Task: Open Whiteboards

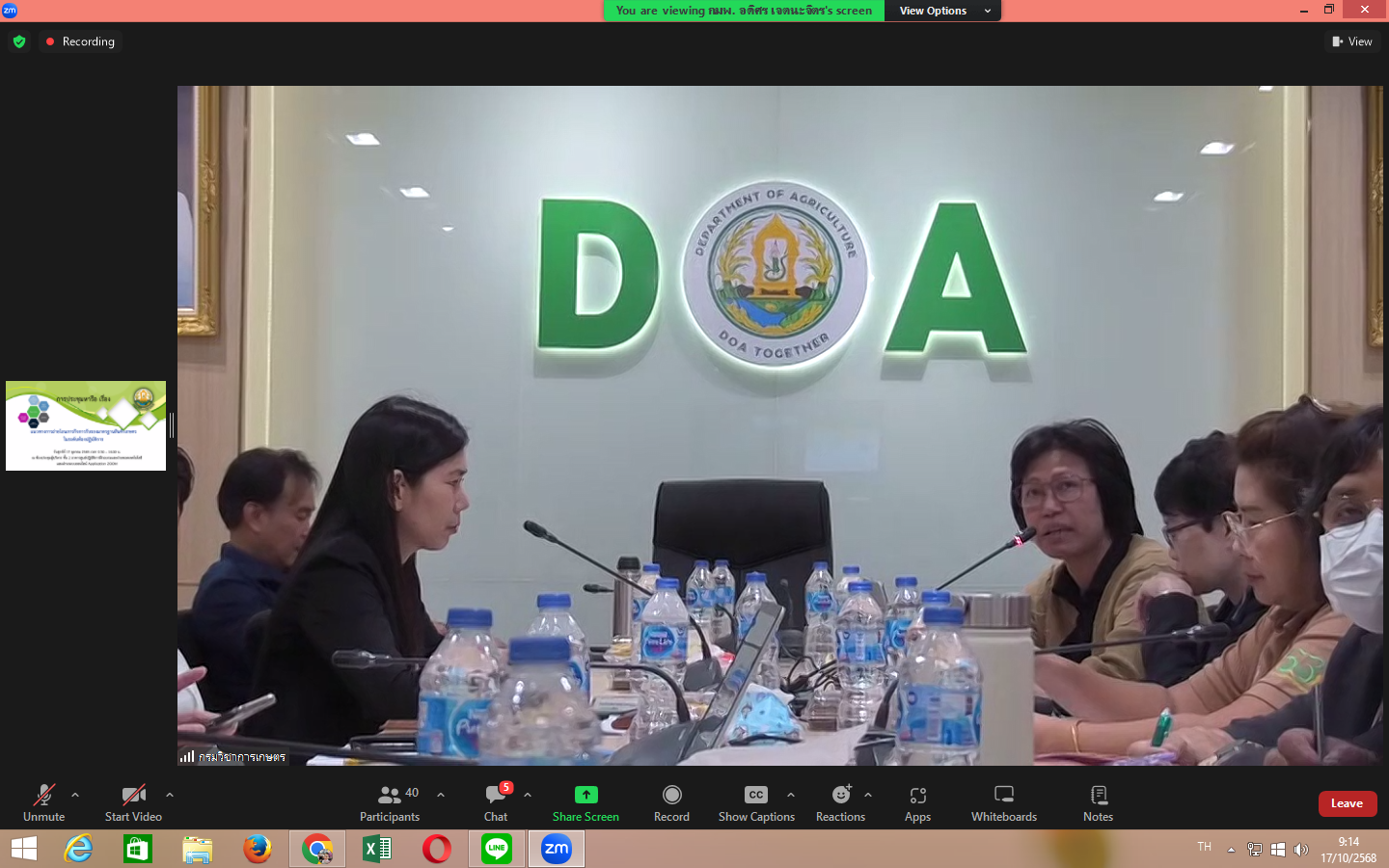Action: pyautogui.click(x=1003, y=802)
